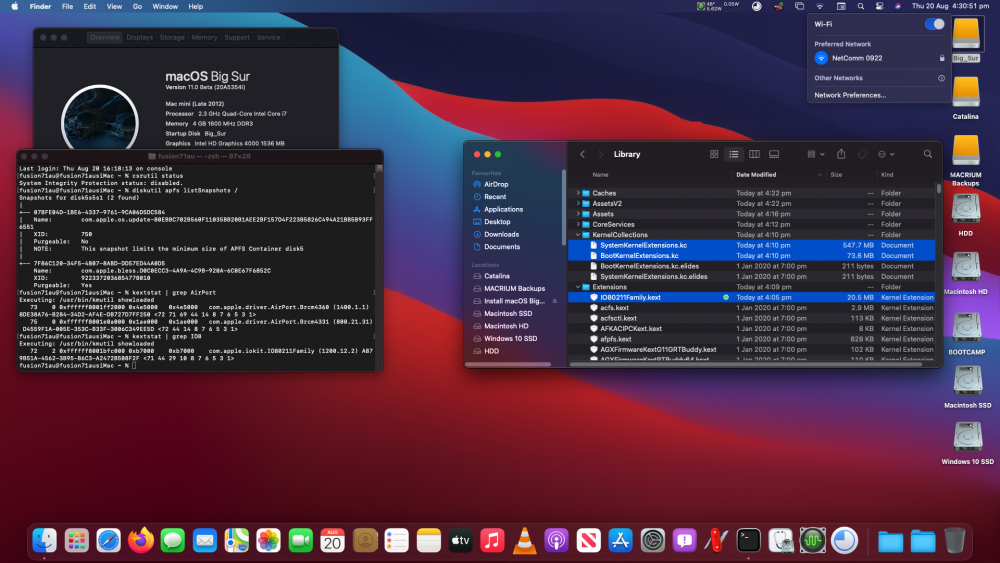Viewport: 1000px width, 563px height.
Task: Open the Window menu
Action: pyautogui.click(x=165, y=6)
